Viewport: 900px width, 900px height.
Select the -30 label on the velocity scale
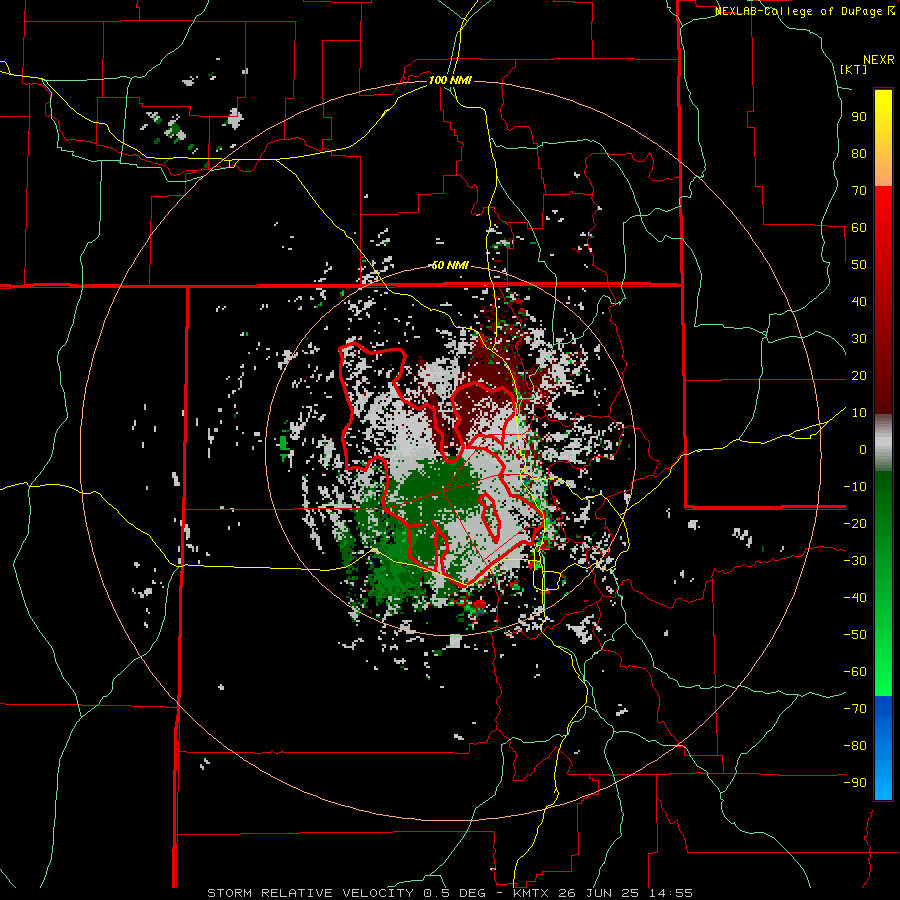(855, 561)
